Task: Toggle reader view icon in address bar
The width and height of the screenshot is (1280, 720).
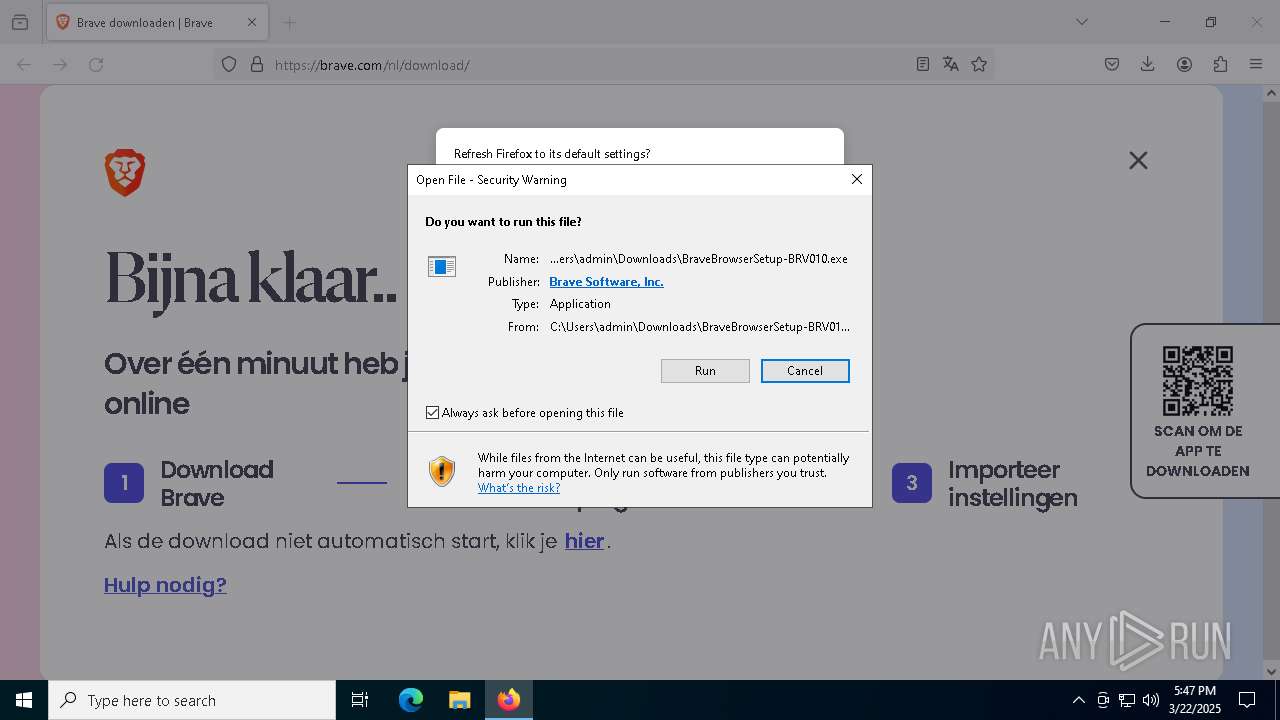Action: pyautogui.click(x=922, y=65)
